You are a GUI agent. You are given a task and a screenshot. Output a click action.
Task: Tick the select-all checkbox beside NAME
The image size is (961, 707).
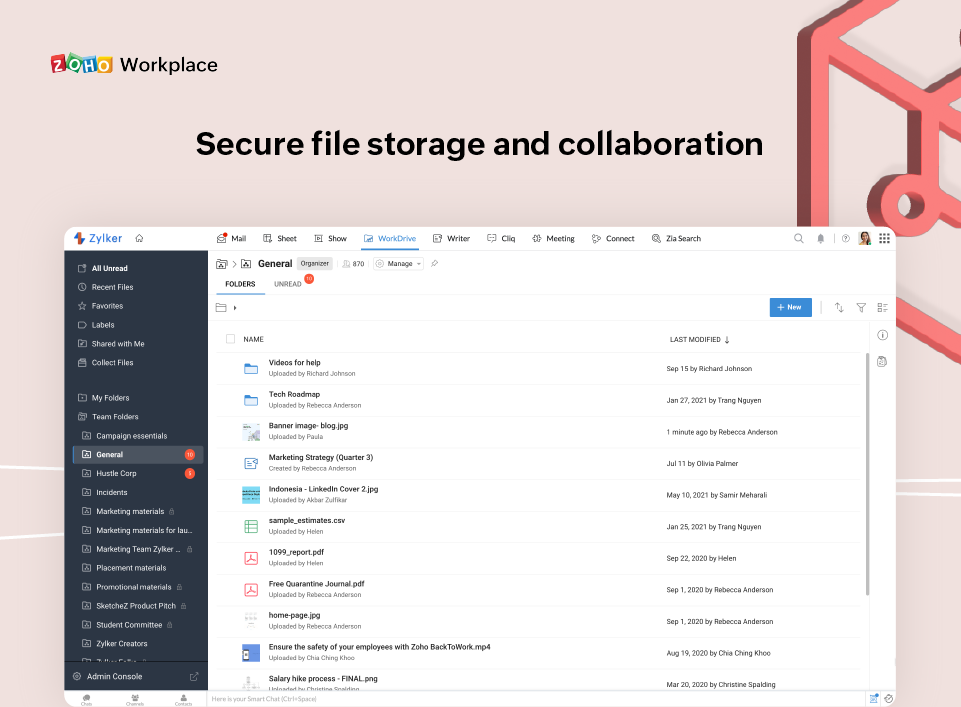point(230,339)
